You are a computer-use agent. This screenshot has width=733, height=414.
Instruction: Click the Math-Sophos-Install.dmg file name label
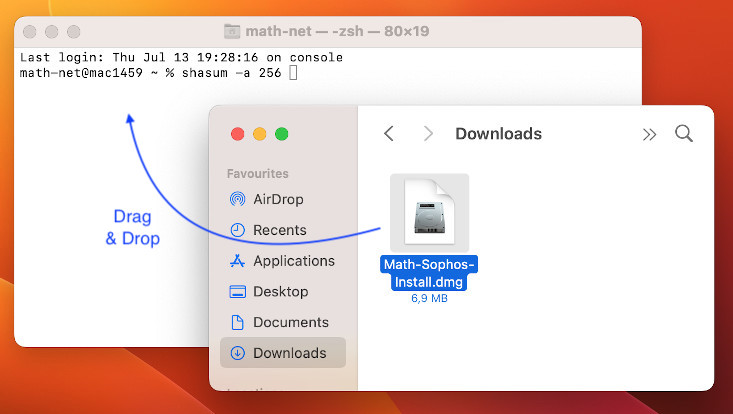[x=429, y=273]
